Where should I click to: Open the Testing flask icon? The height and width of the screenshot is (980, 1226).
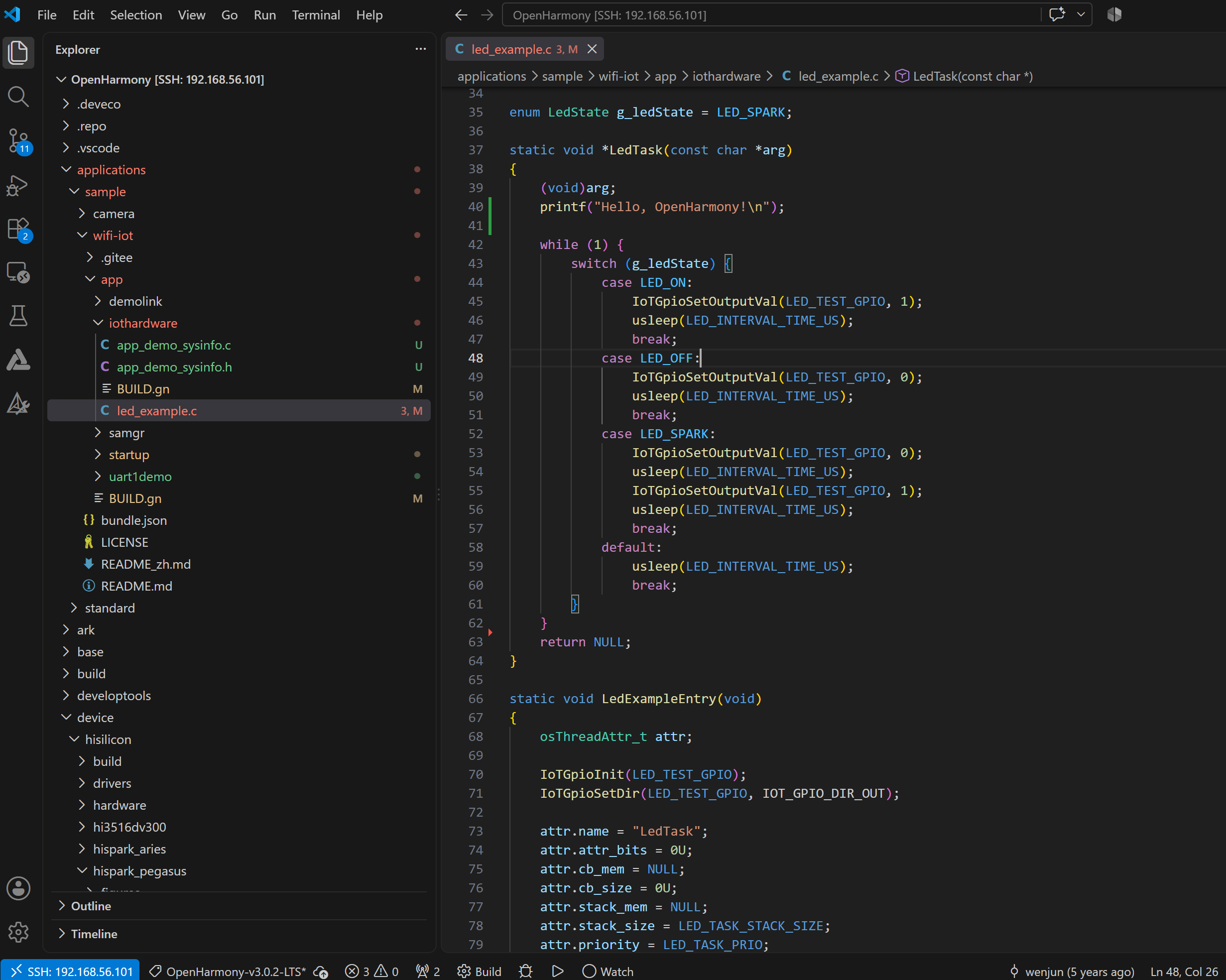[x=18, y=316]
